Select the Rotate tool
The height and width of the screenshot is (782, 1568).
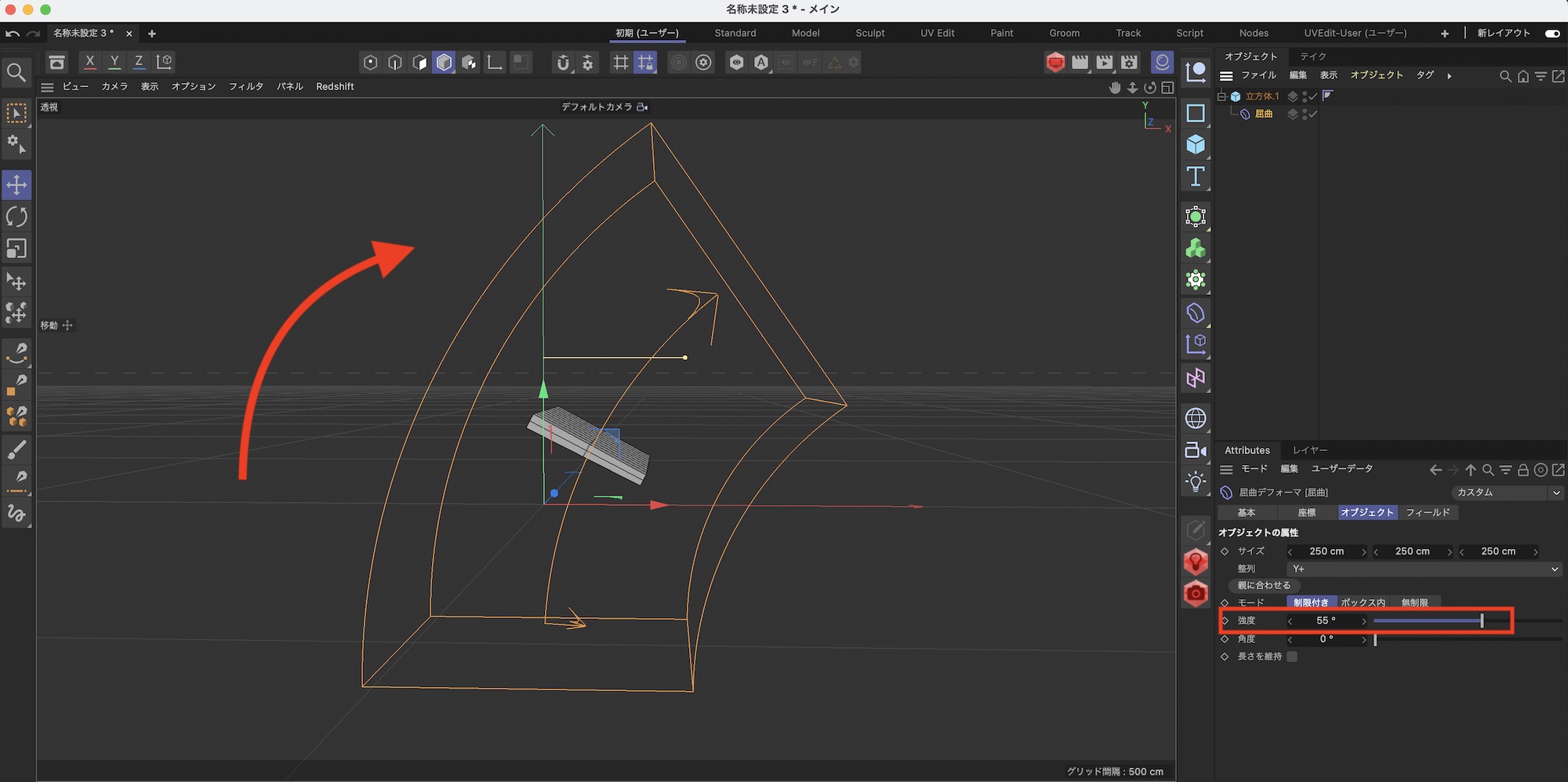point(16,216)
